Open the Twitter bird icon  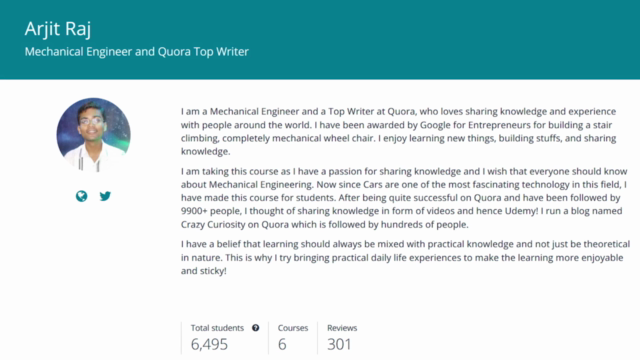tap(105, 196)
